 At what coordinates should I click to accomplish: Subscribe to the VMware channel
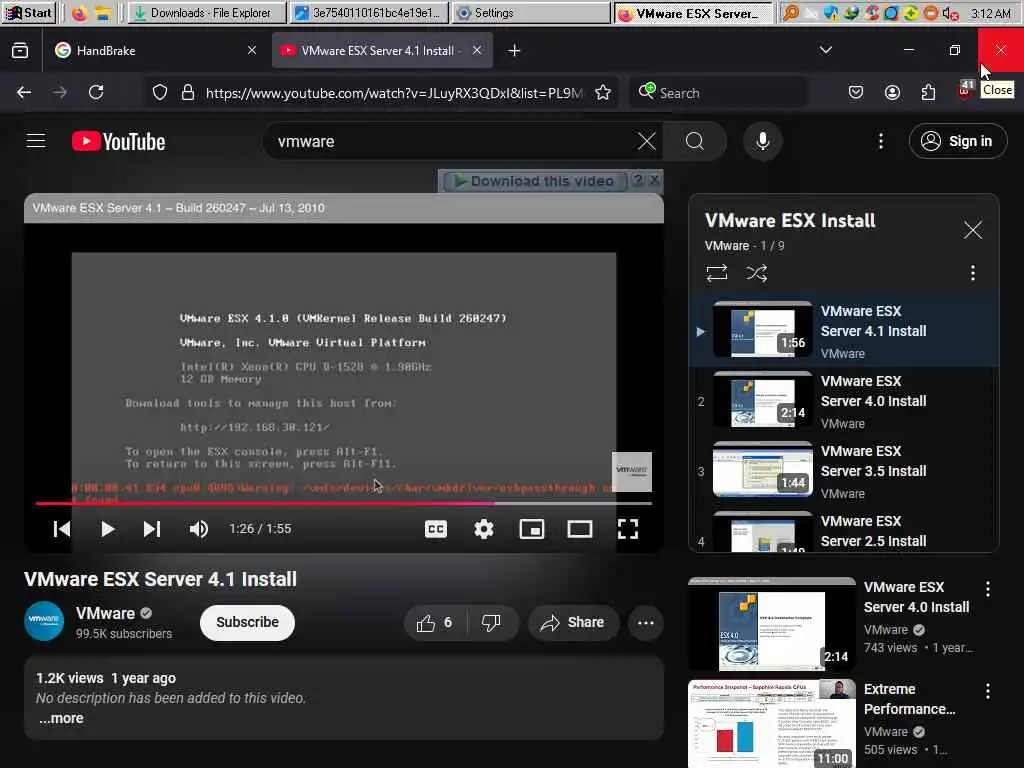(x=248, y=622)
